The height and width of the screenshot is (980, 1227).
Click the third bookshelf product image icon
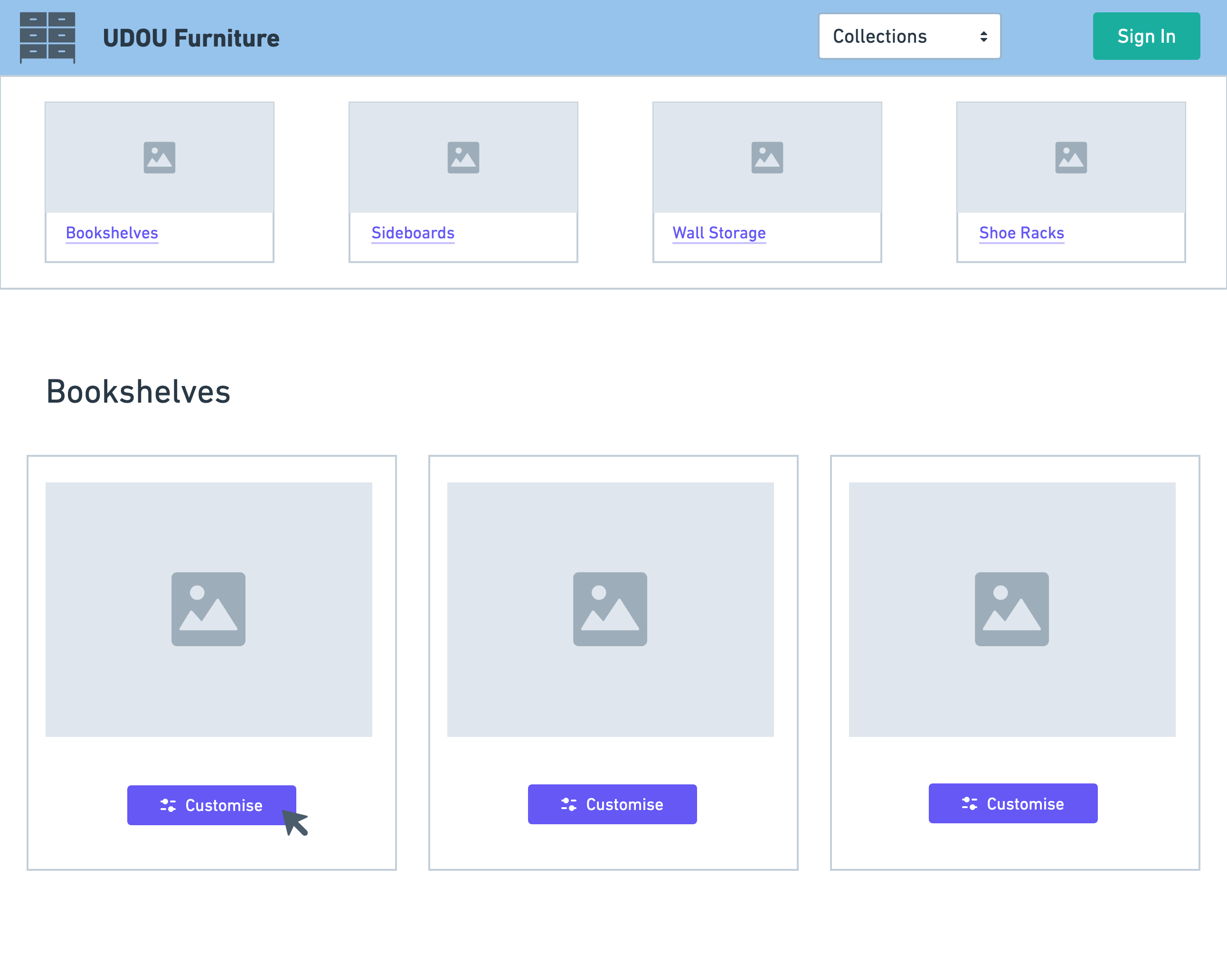point(1011,609)
